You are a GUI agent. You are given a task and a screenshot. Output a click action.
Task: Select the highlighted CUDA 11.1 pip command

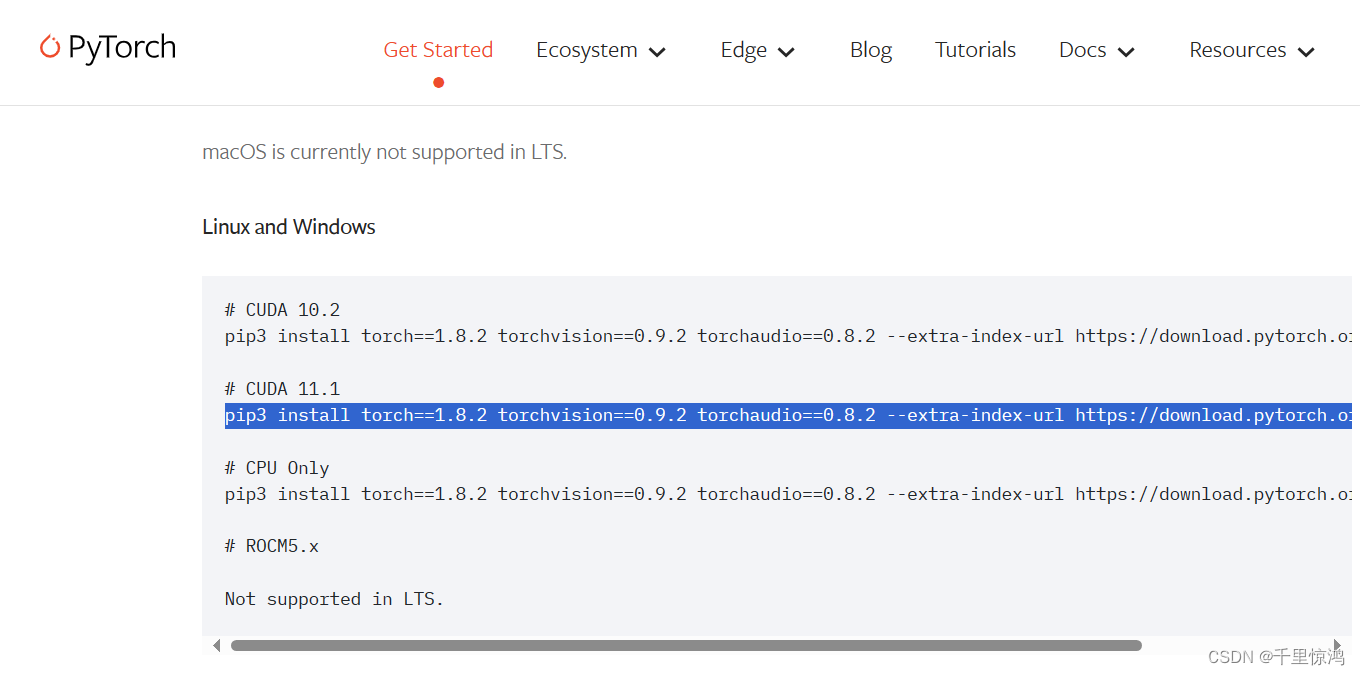coord(700,415)
